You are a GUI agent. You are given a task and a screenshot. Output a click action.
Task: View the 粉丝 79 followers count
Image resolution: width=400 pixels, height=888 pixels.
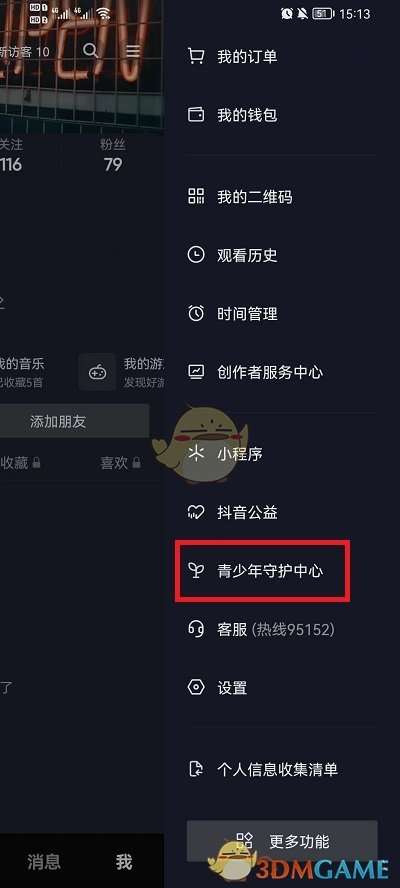[x=113, y=156]
